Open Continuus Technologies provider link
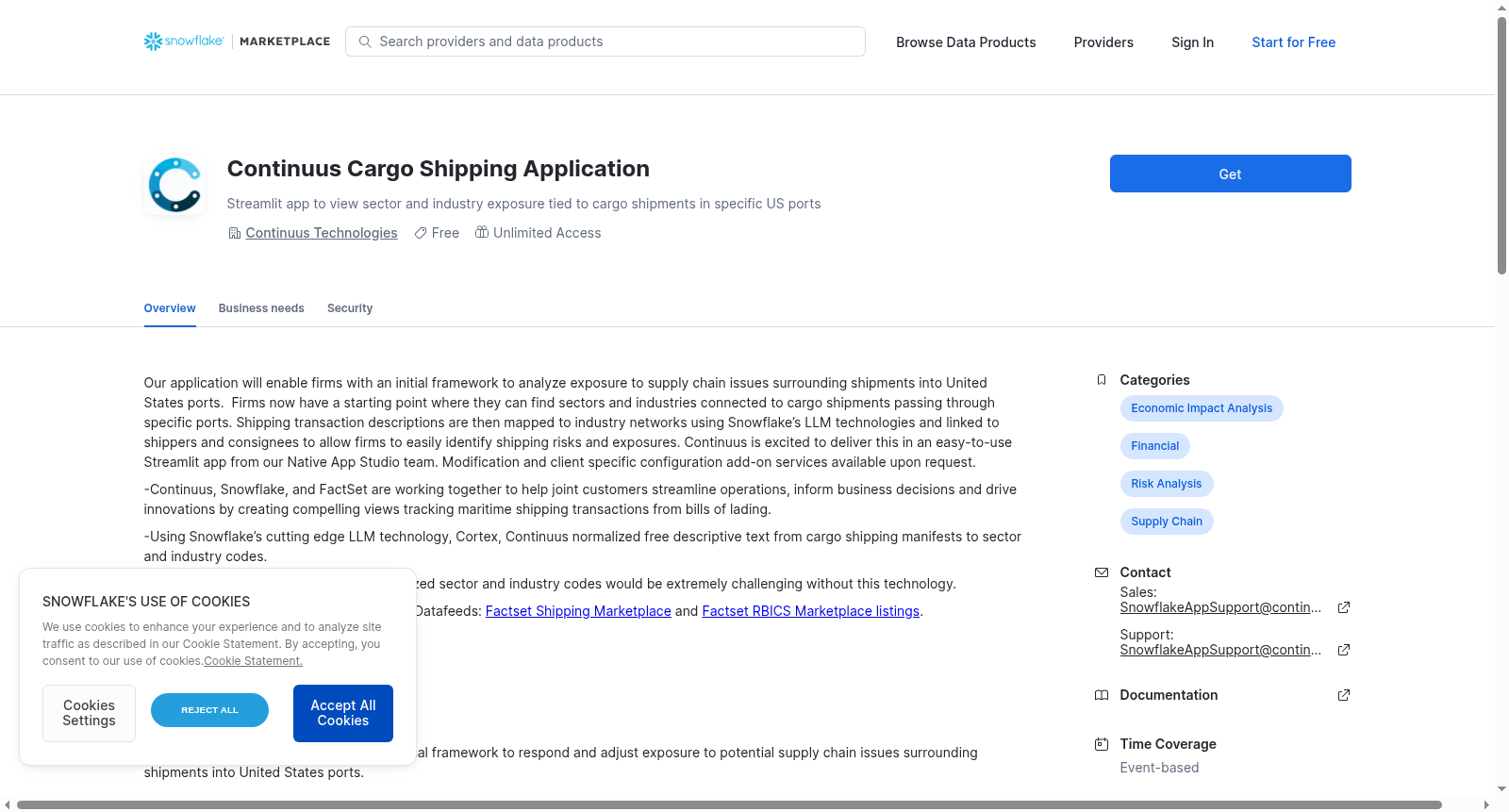The image size is (1509, 812). pyautogui.click(x=322, y=233)
